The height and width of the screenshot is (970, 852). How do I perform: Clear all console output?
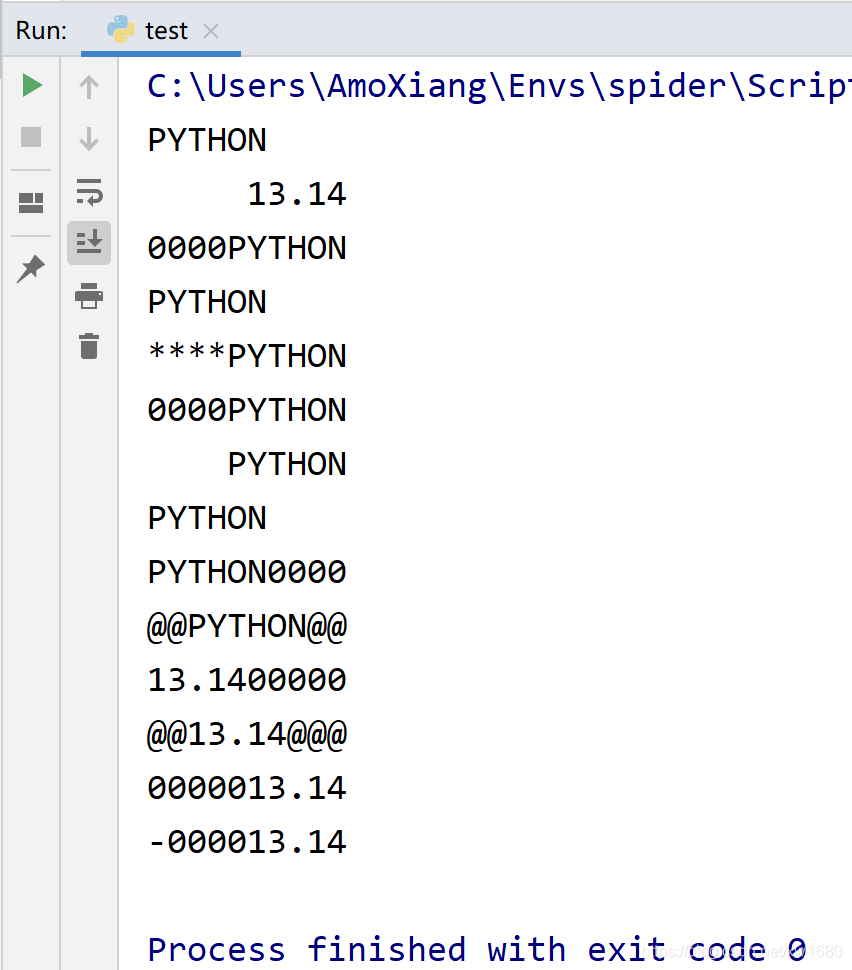89,347
